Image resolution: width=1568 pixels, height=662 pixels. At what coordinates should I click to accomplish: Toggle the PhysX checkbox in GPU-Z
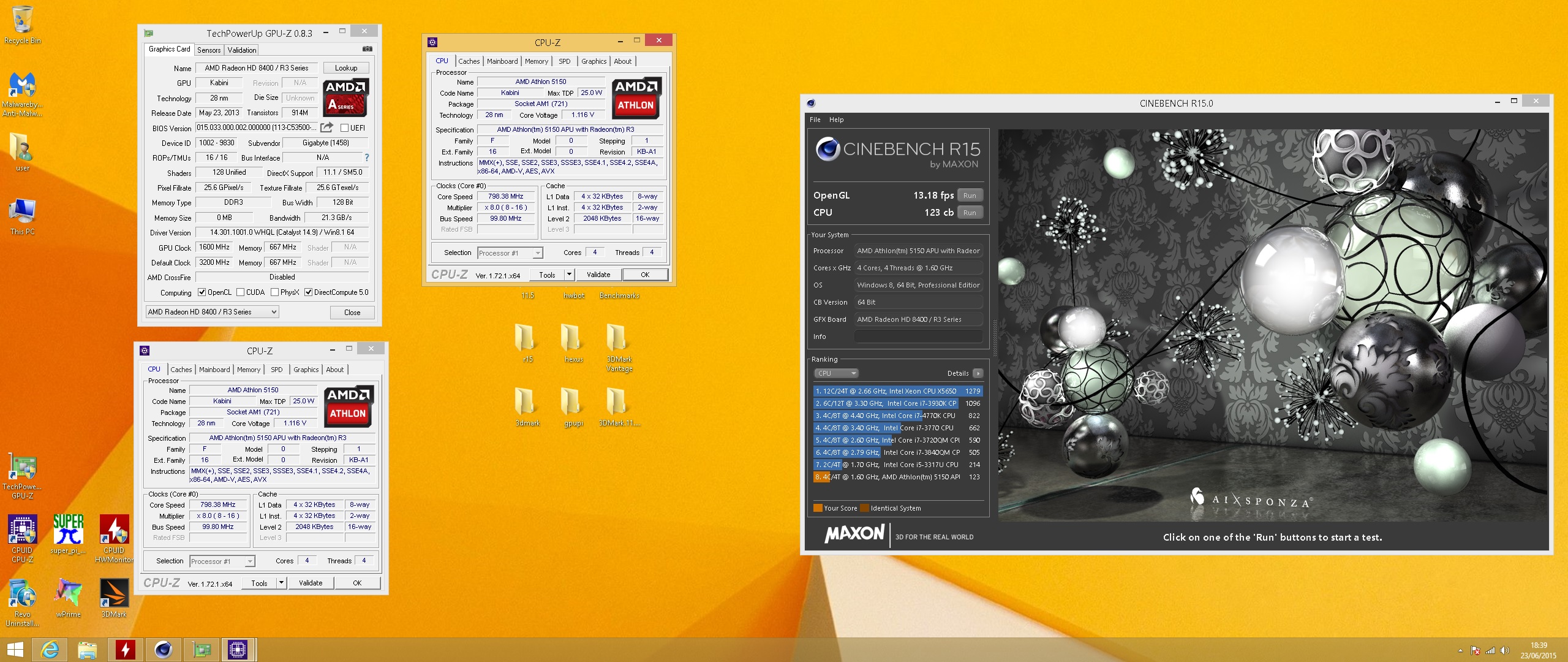point(274,292)
